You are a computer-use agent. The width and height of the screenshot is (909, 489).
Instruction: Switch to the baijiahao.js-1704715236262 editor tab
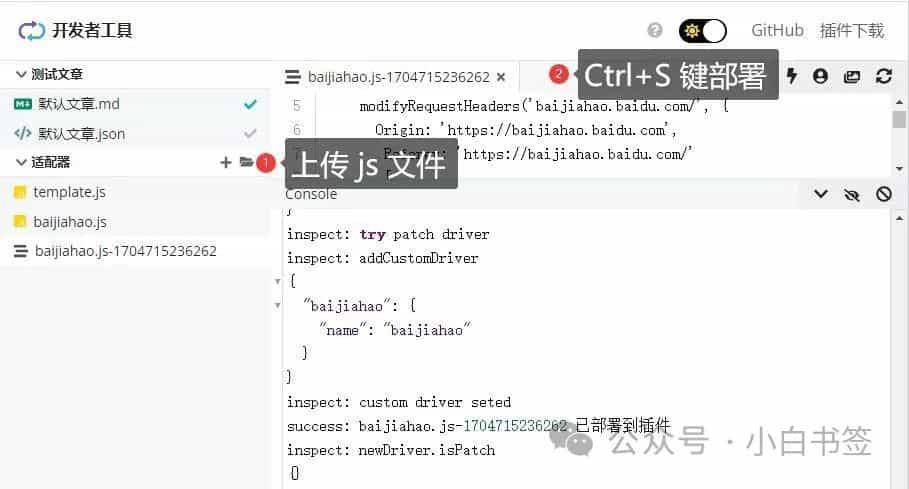(399, 77)
